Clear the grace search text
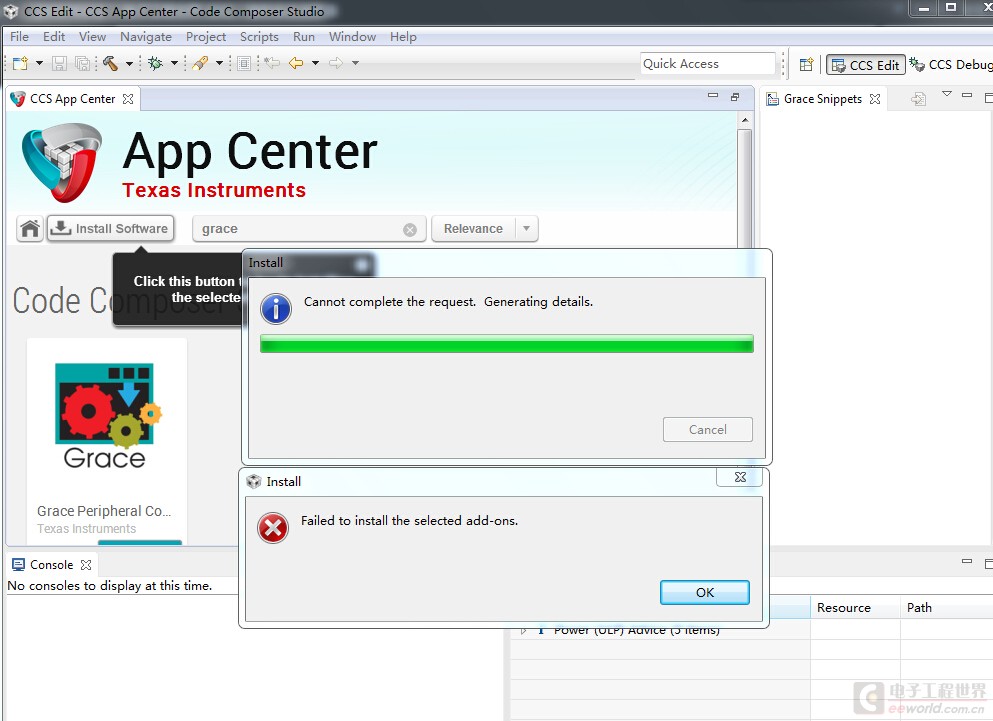This screenshot has width=993, height=721. click(410, 229)
